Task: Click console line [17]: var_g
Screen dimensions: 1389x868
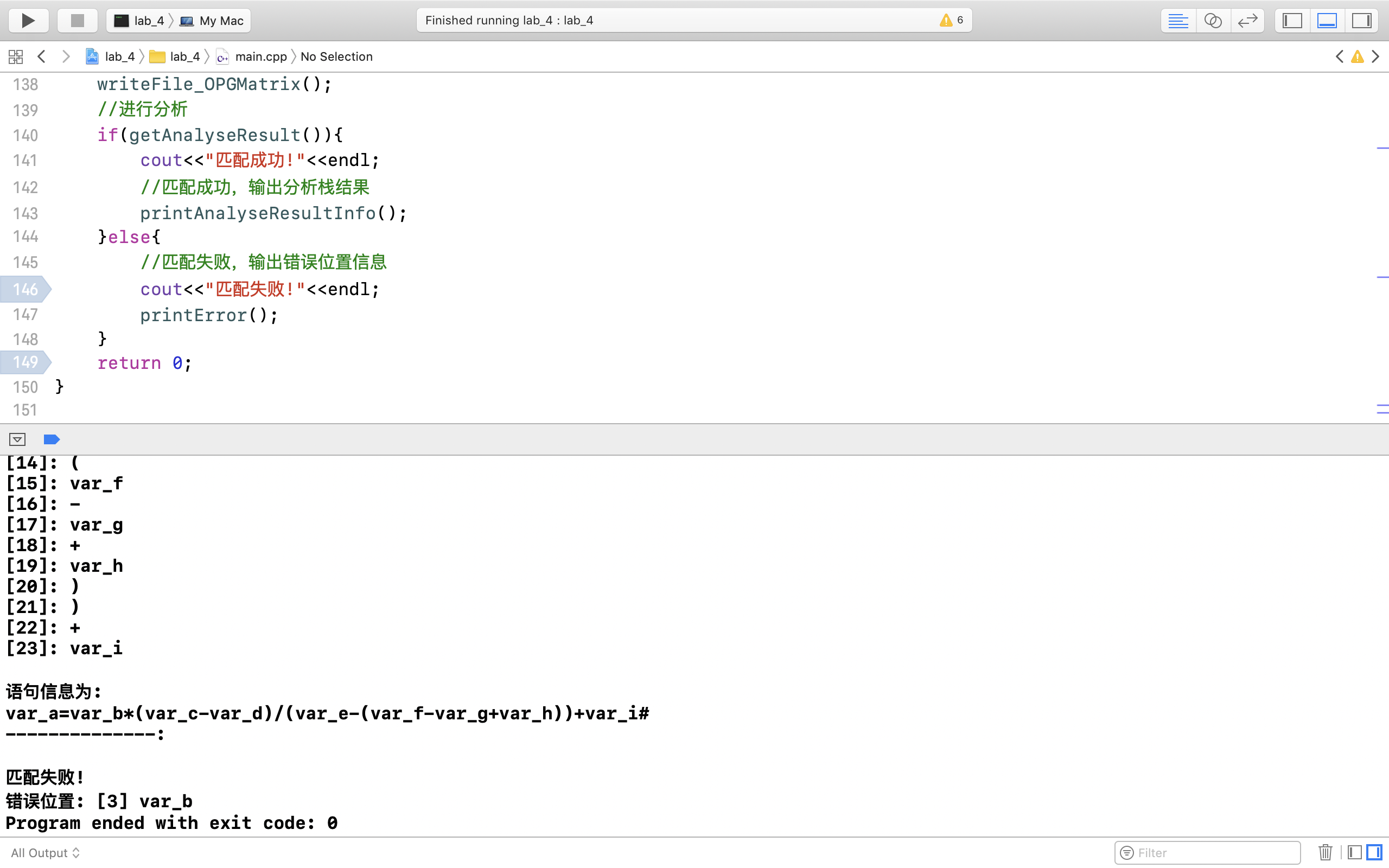Action: tap(64, 525)
